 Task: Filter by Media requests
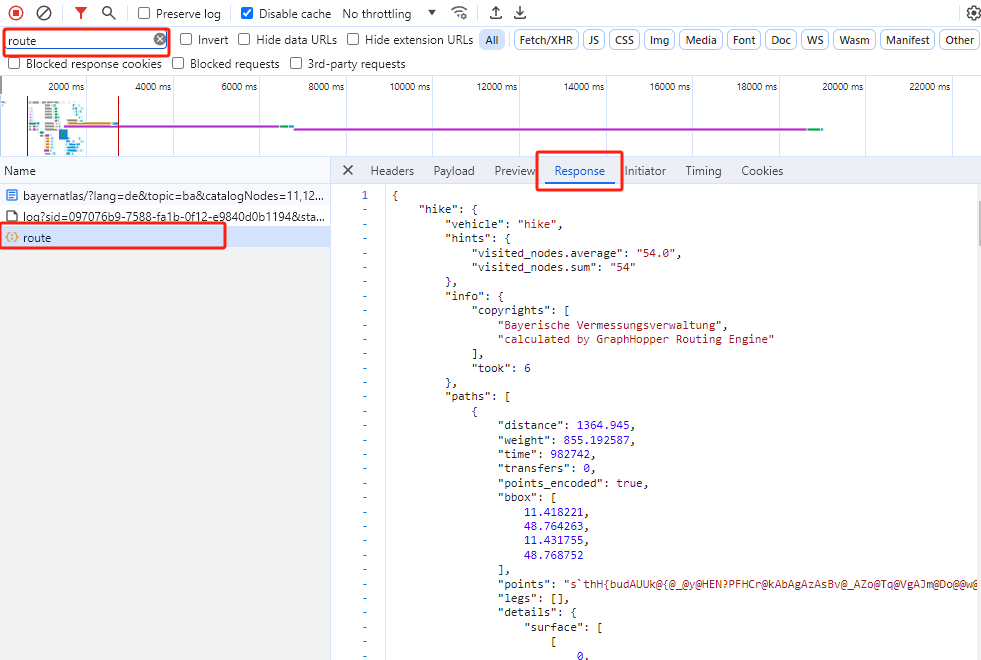coord(701,40)
